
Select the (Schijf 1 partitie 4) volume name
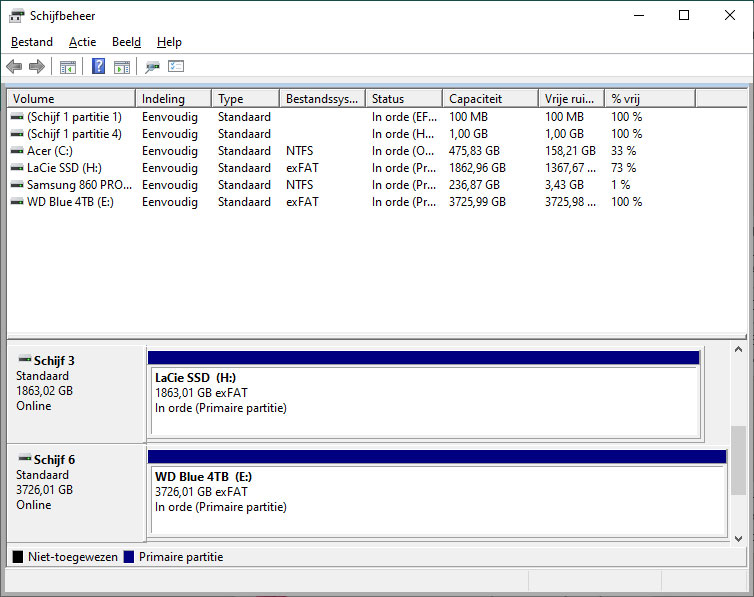pyautogui.click(x=75, y=134)
